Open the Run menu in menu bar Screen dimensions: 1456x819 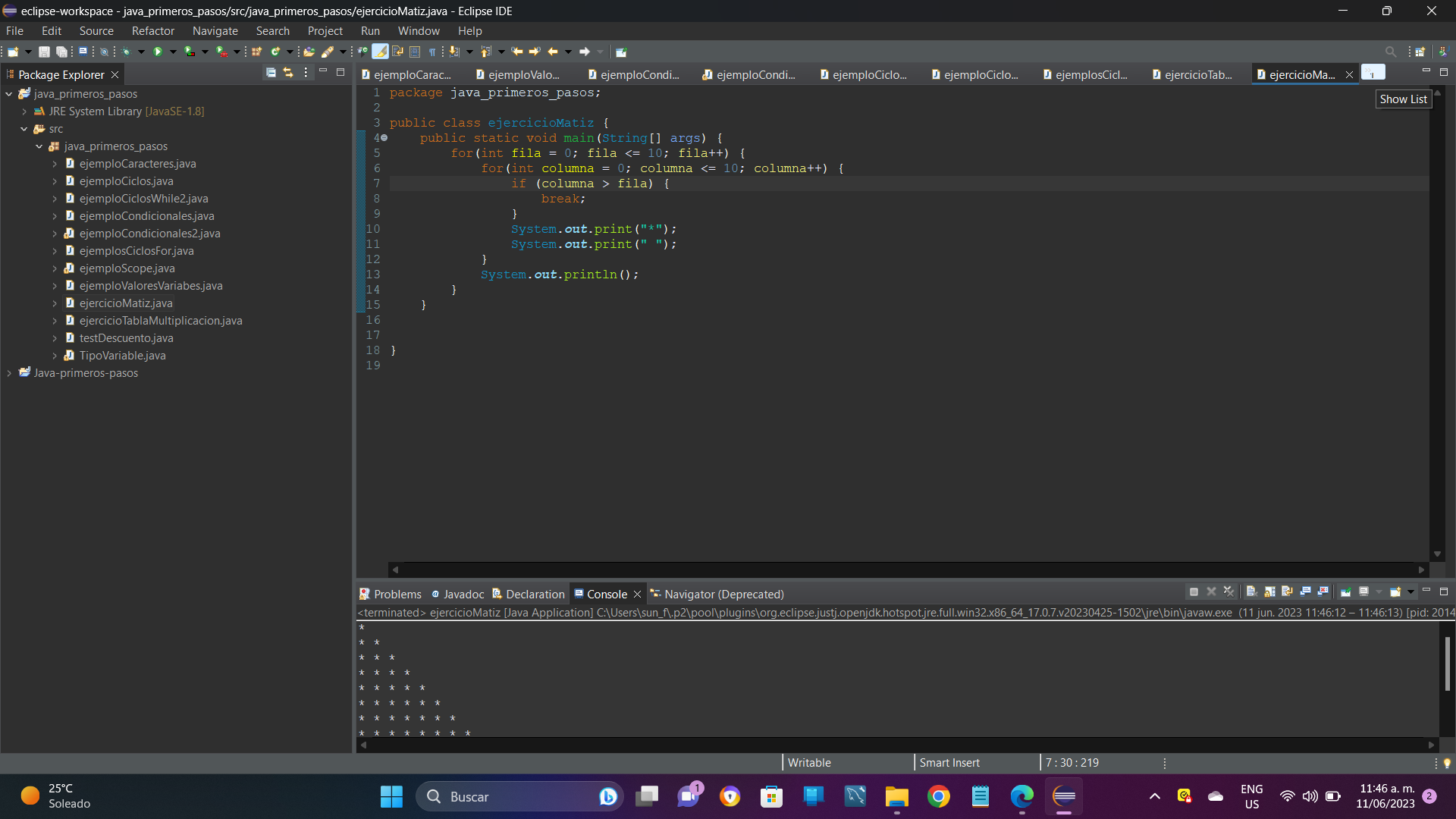coord(370,30)
